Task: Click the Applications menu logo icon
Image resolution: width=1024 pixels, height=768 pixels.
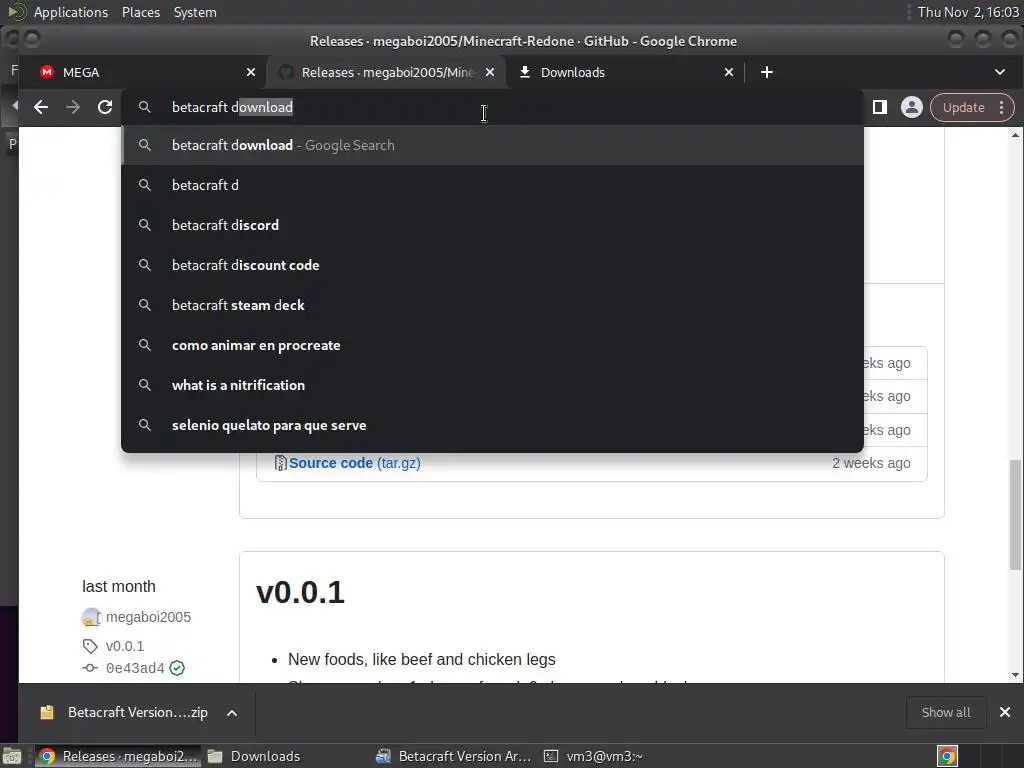Action: [x=17, y=12]
